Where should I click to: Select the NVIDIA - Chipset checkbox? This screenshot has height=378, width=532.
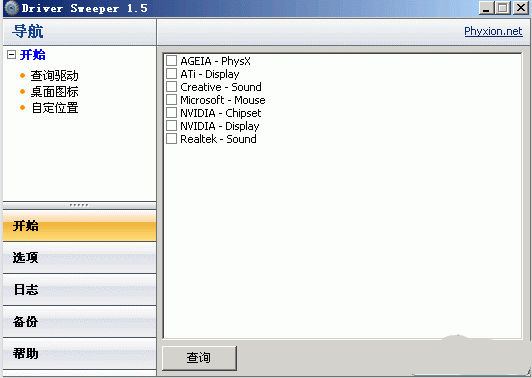pos(171,113)
